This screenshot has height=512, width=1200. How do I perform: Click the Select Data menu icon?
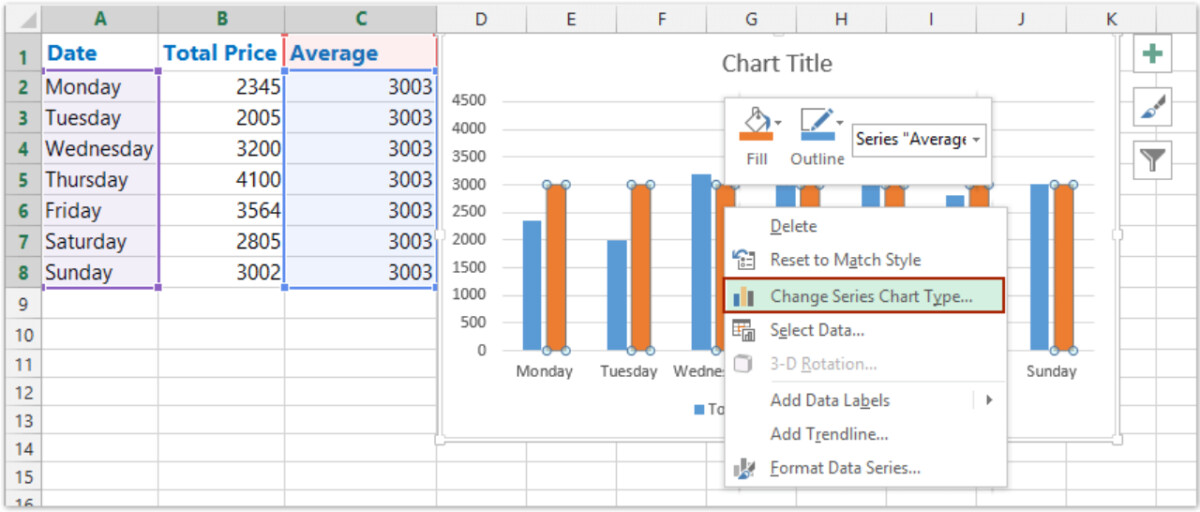click(743, 330)
